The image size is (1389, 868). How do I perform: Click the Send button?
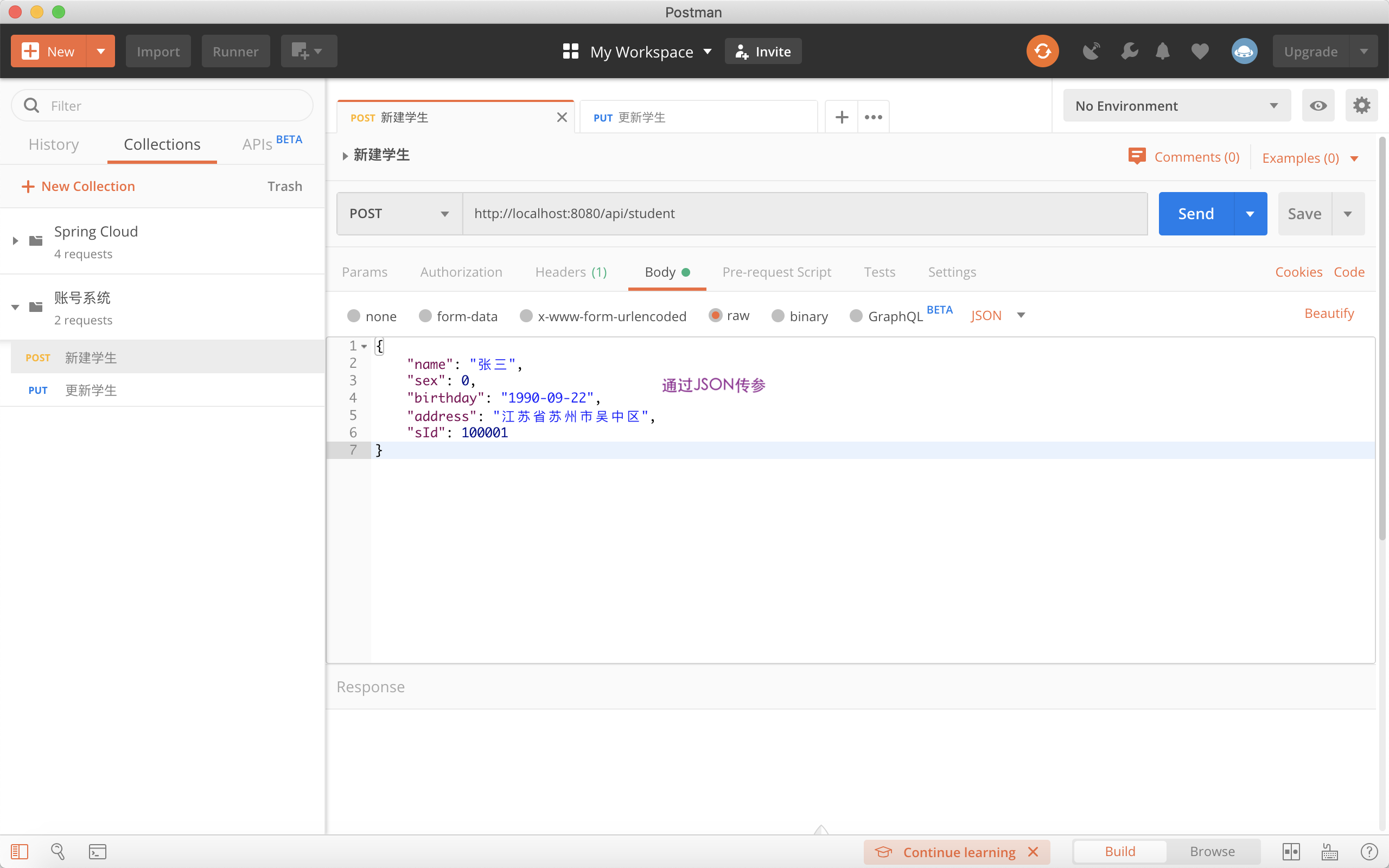click(x=1196, y=214)
